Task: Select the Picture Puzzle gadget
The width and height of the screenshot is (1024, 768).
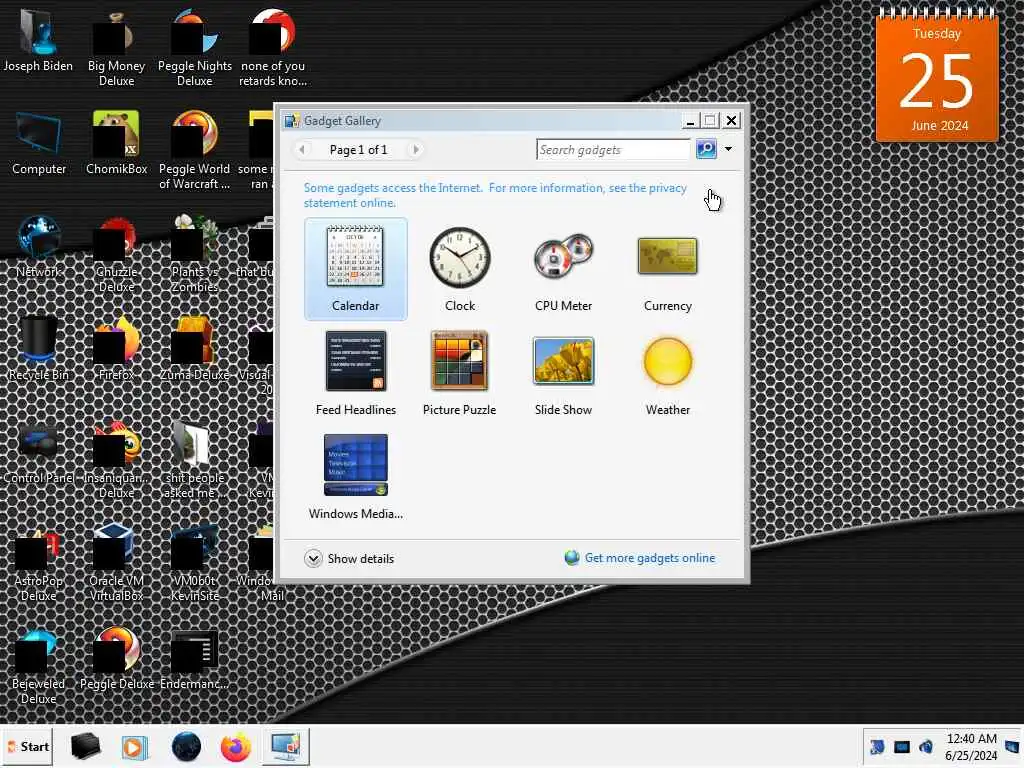Action: (459, 373)
